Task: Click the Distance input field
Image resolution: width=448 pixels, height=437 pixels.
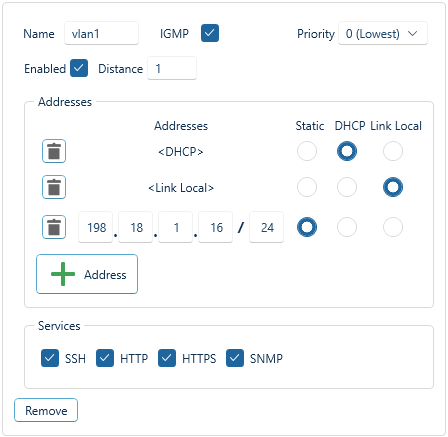Action: pyautogui.click(x=172, y=68)
